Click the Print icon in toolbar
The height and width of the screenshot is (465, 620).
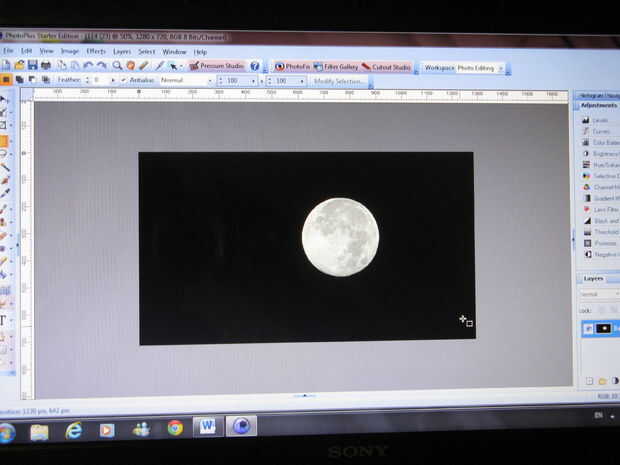click(x=46, y=65)
